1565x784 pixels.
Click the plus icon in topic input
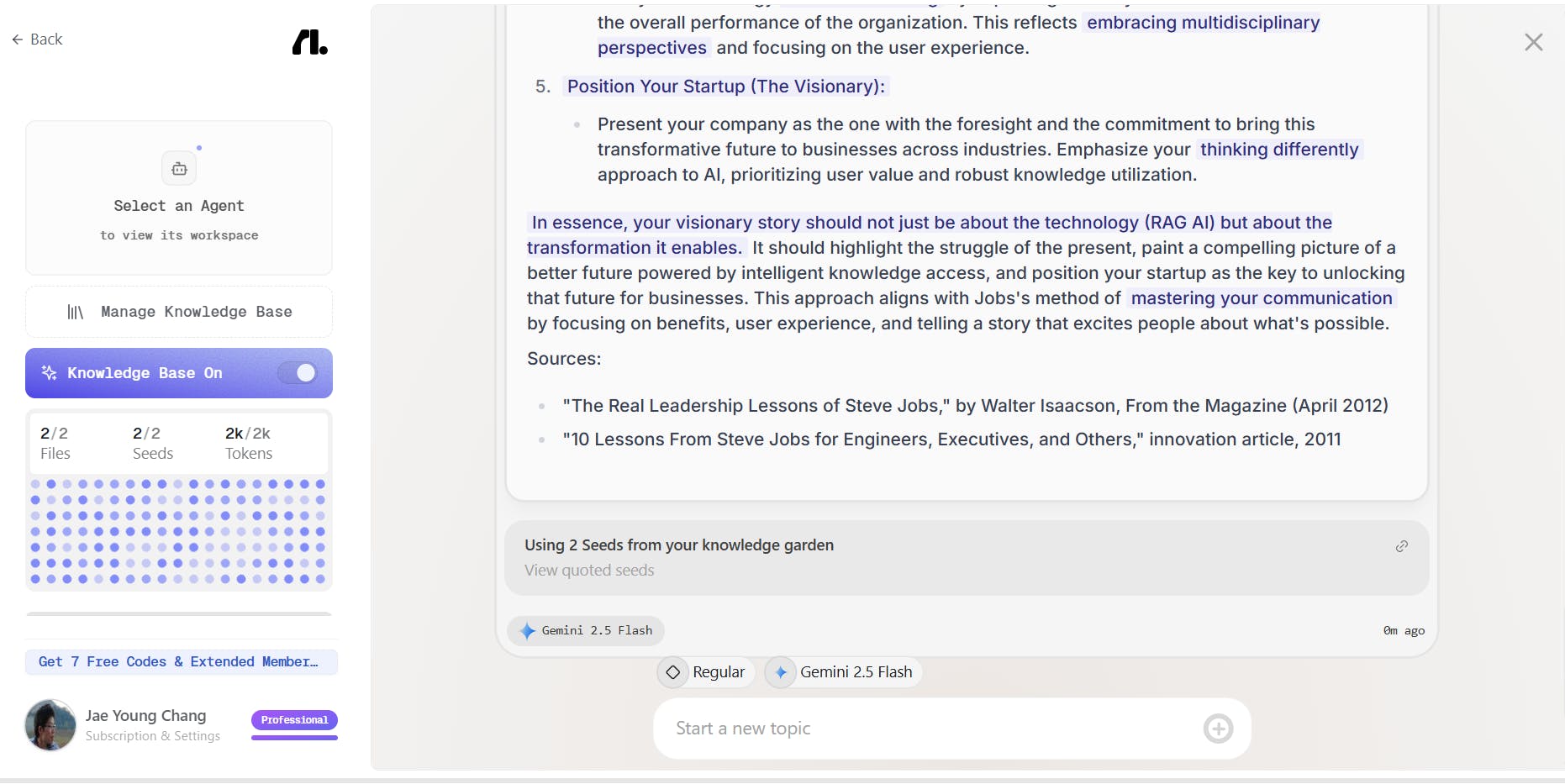click(1218, 729)
